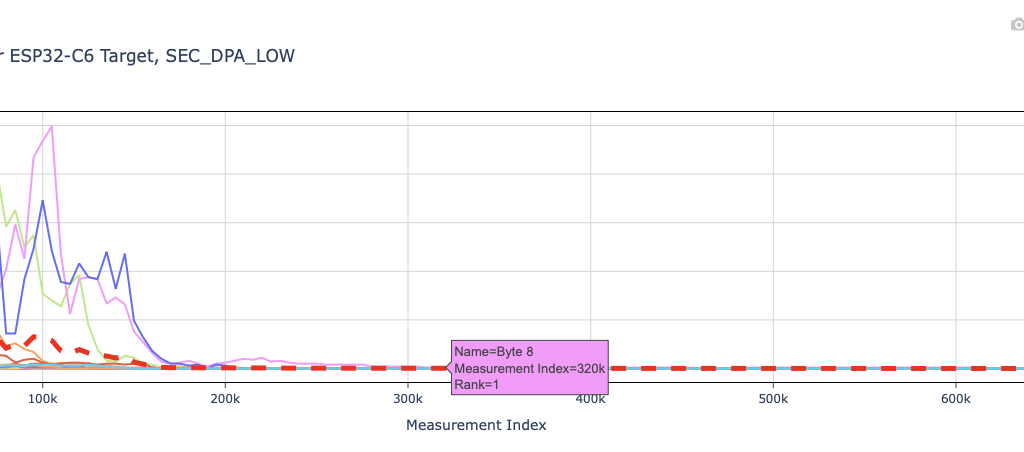Click the Measurement Index axis title
The image size is (1024, 452).
(x=476, y=425)
